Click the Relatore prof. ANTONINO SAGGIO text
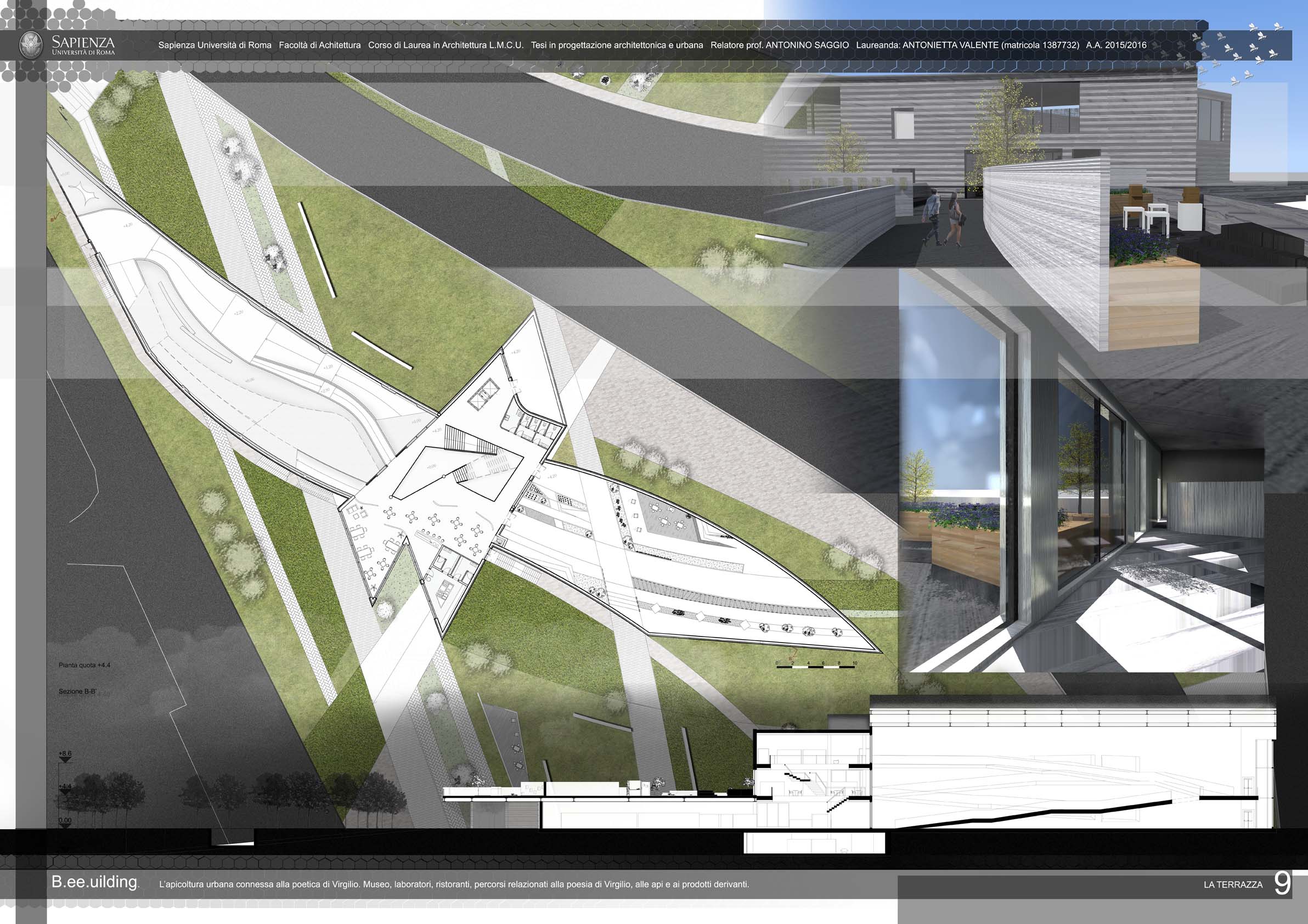1308x924 pixels. point(779,45)
